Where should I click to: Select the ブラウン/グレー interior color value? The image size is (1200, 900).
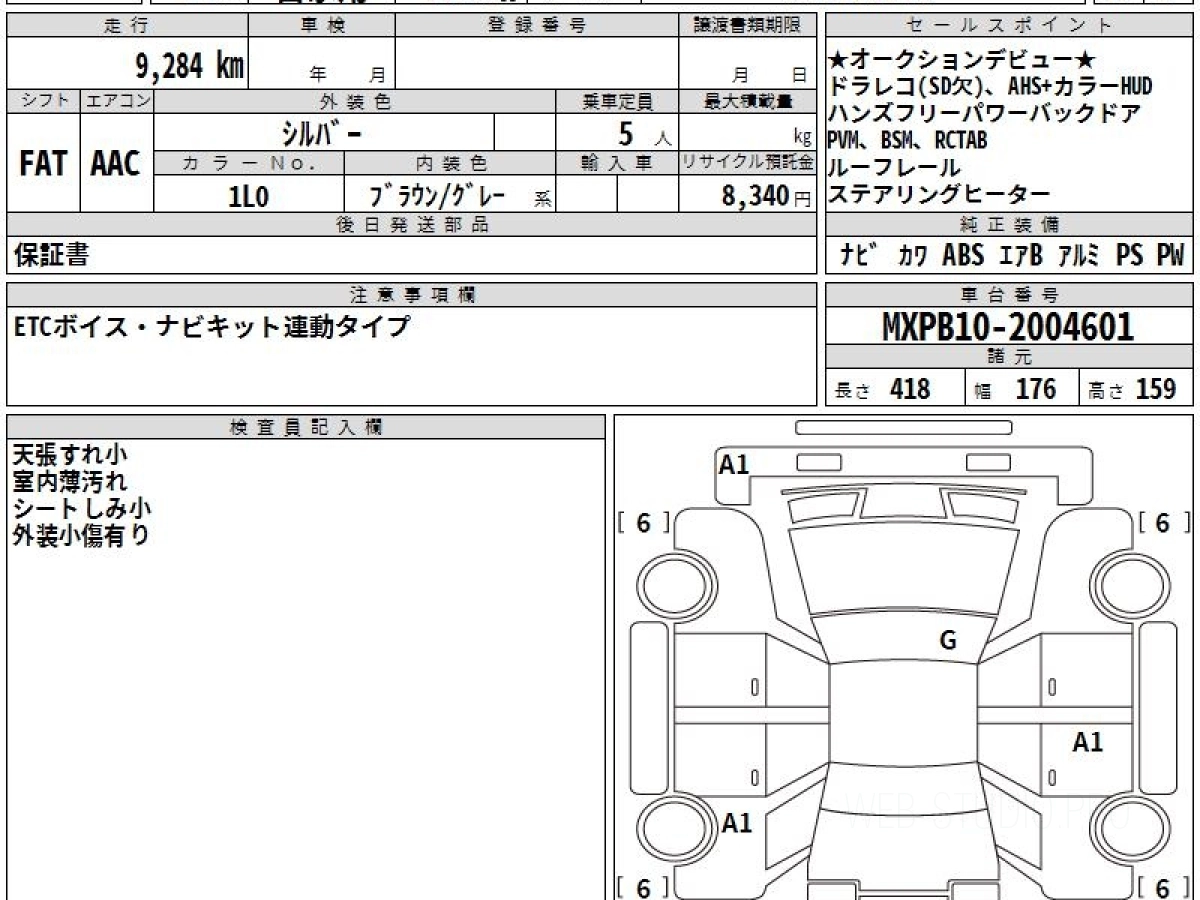tap(438, 195)
